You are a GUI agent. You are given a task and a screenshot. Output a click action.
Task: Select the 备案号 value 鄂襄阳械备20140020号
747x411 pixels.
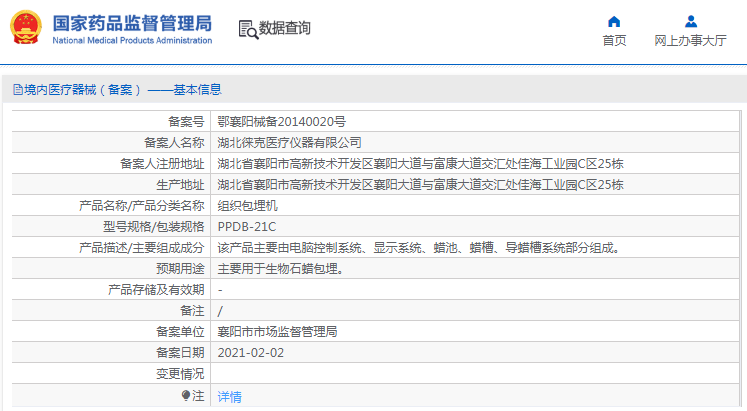click(282, 121)
